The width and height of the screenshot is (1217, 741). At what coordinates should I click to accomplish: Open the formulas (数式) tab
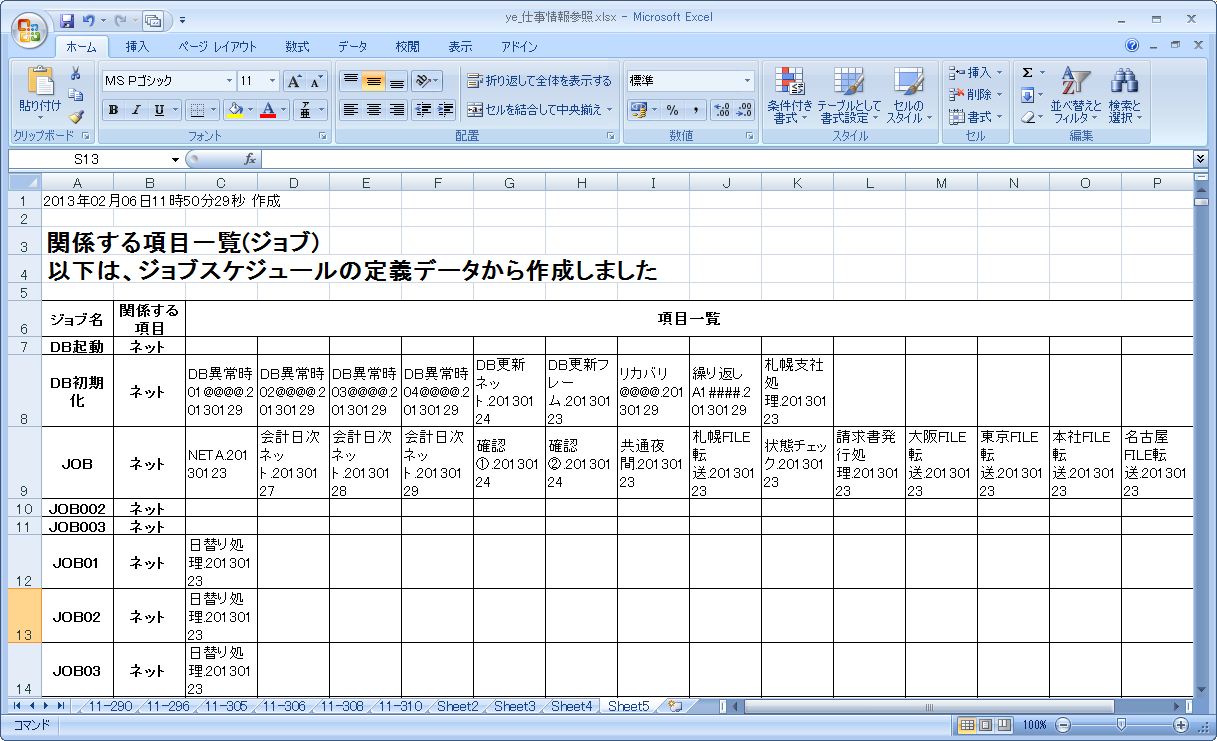click(x=297, y=47)
